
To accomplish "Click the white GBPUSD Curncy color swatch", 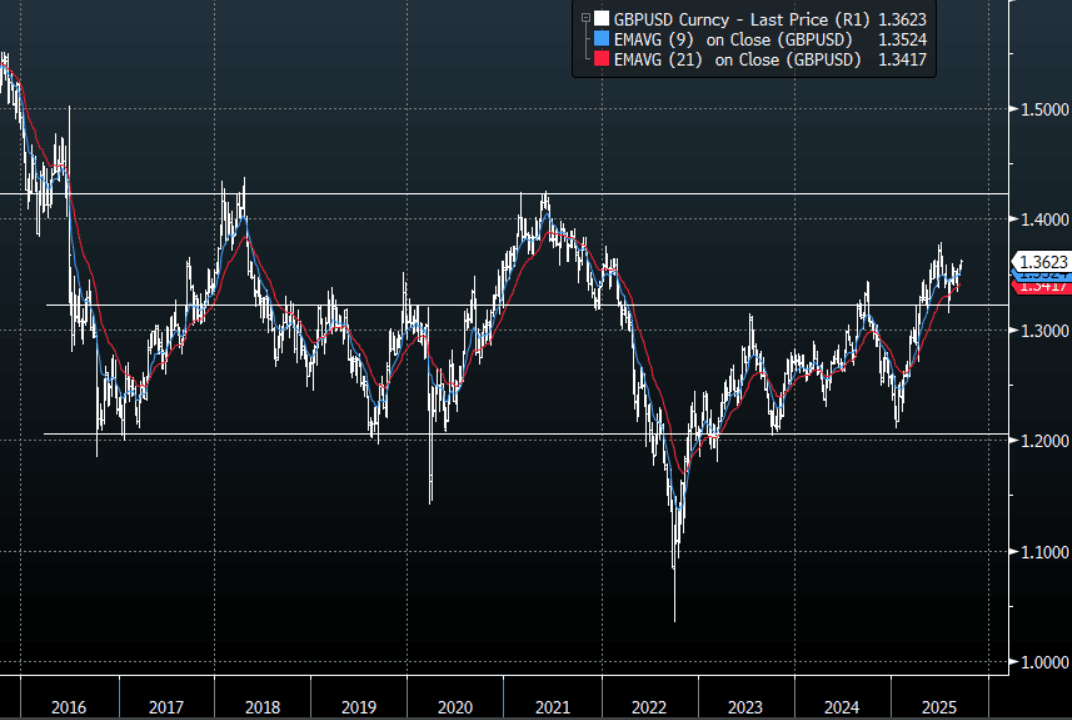I will pyautogui.click(x=602, y=18).
